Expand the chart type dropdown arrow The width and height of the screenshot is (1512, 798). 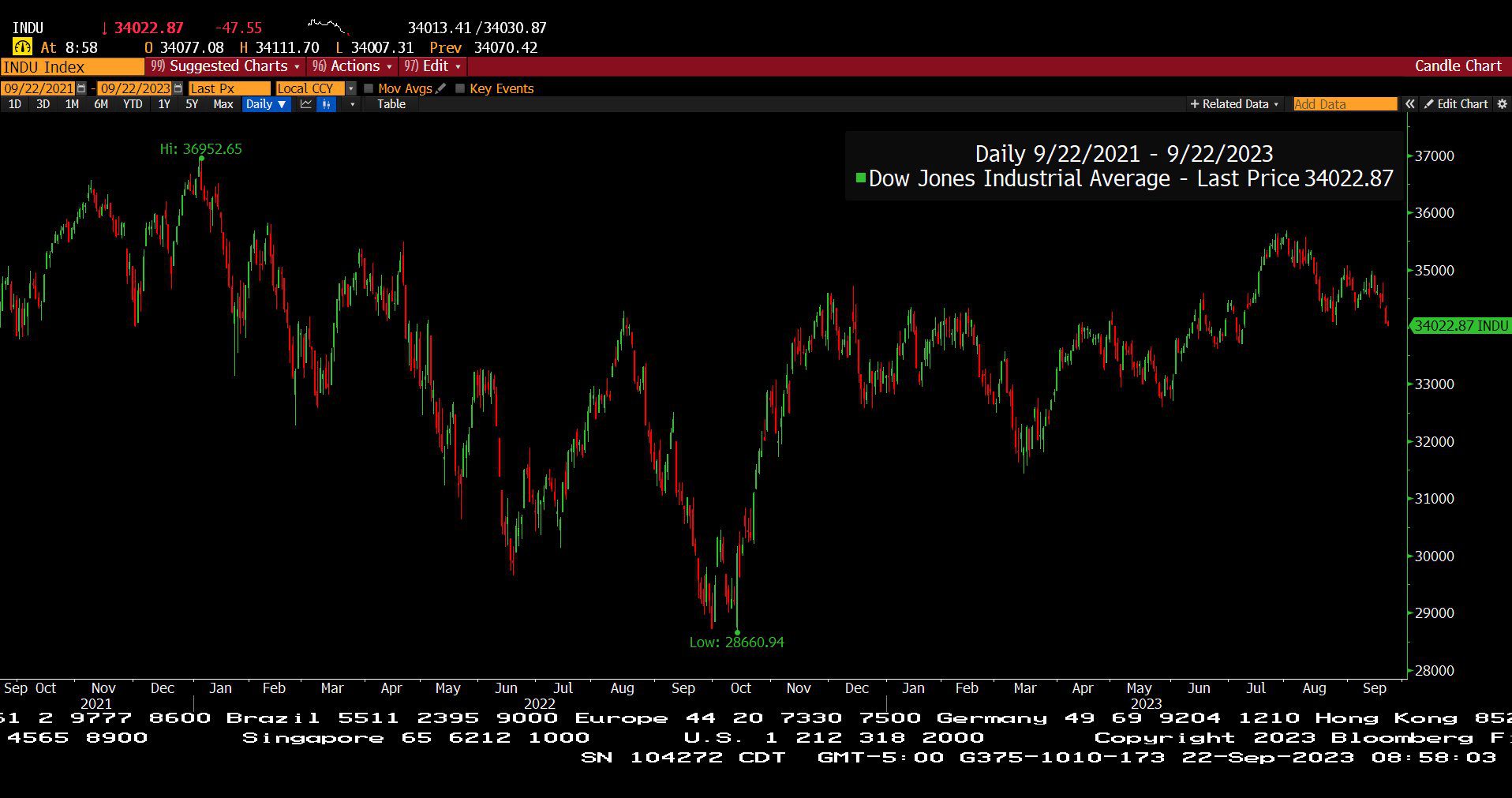pyautogui.click(x=352, y=104)
